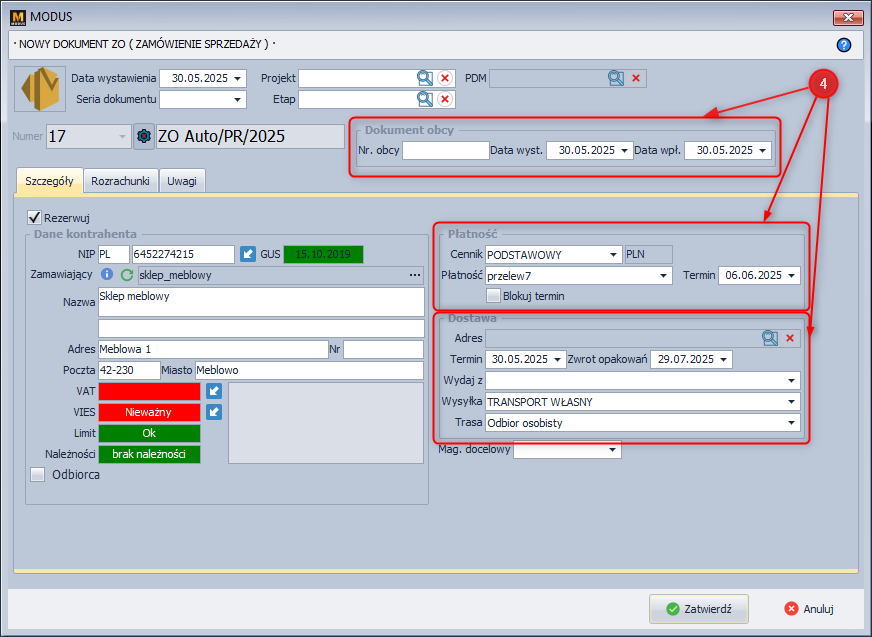Click the blue help question mark icon
The width and height of the screenshot is (872, 637).
pyautogui.click(x=843, y=45)
